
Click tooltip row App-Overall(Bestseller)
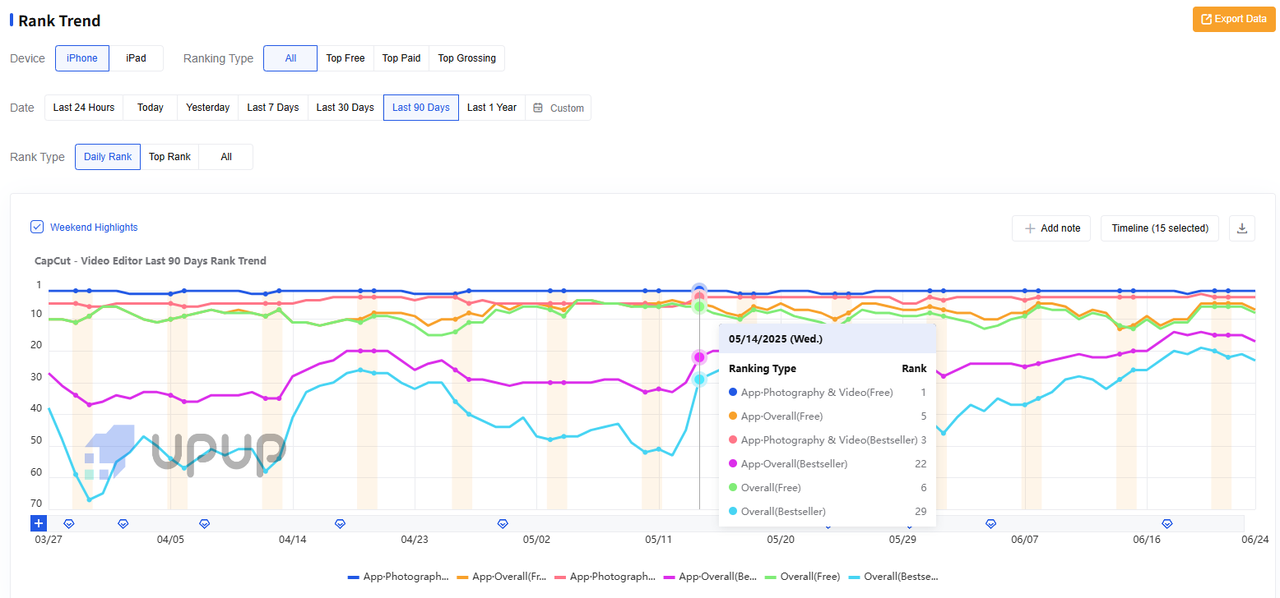[827, 464]
